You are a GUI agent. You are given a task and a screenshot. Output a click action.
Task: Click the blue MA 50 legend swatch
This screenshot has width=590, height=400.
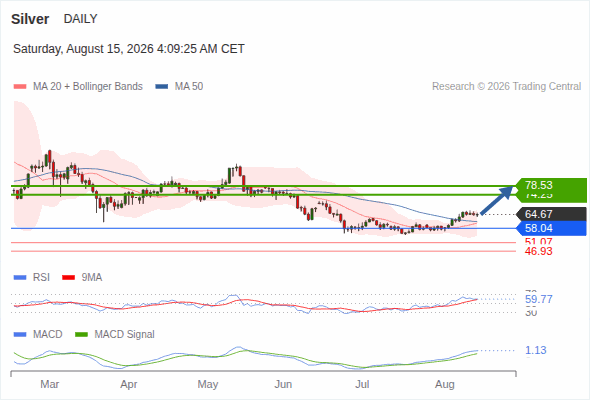pyautogui.click(x=162, y=87)
